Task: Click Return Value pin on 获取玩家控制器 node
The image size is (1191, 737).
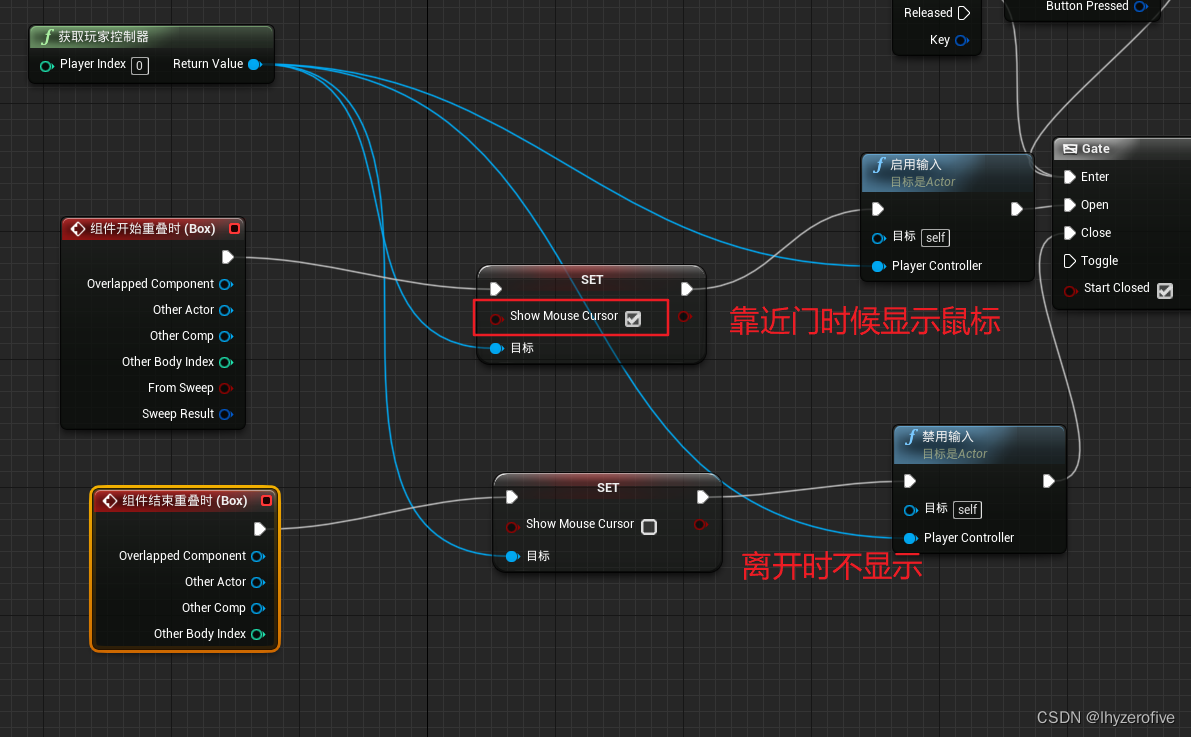Action: pyautogui.click(x=256, y=63)
